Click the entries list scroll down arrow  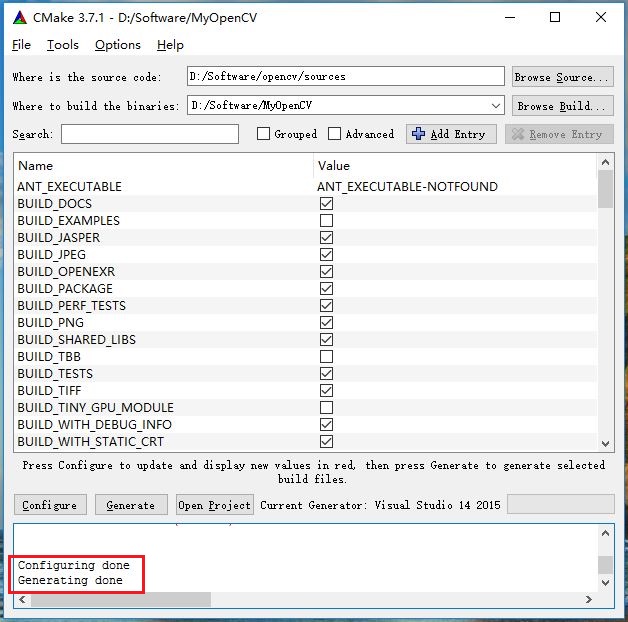click(605, 443)
